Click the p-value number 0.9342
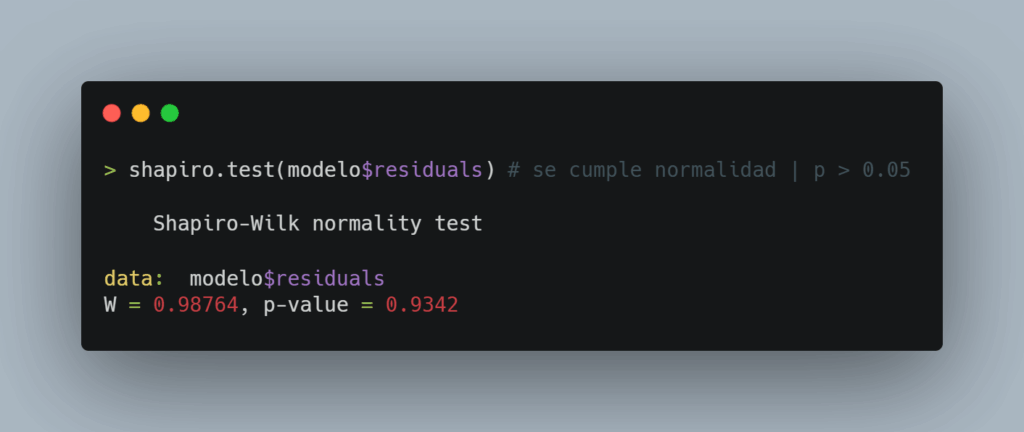This screenshot has height=432, width=1024. tap(422, 305)
